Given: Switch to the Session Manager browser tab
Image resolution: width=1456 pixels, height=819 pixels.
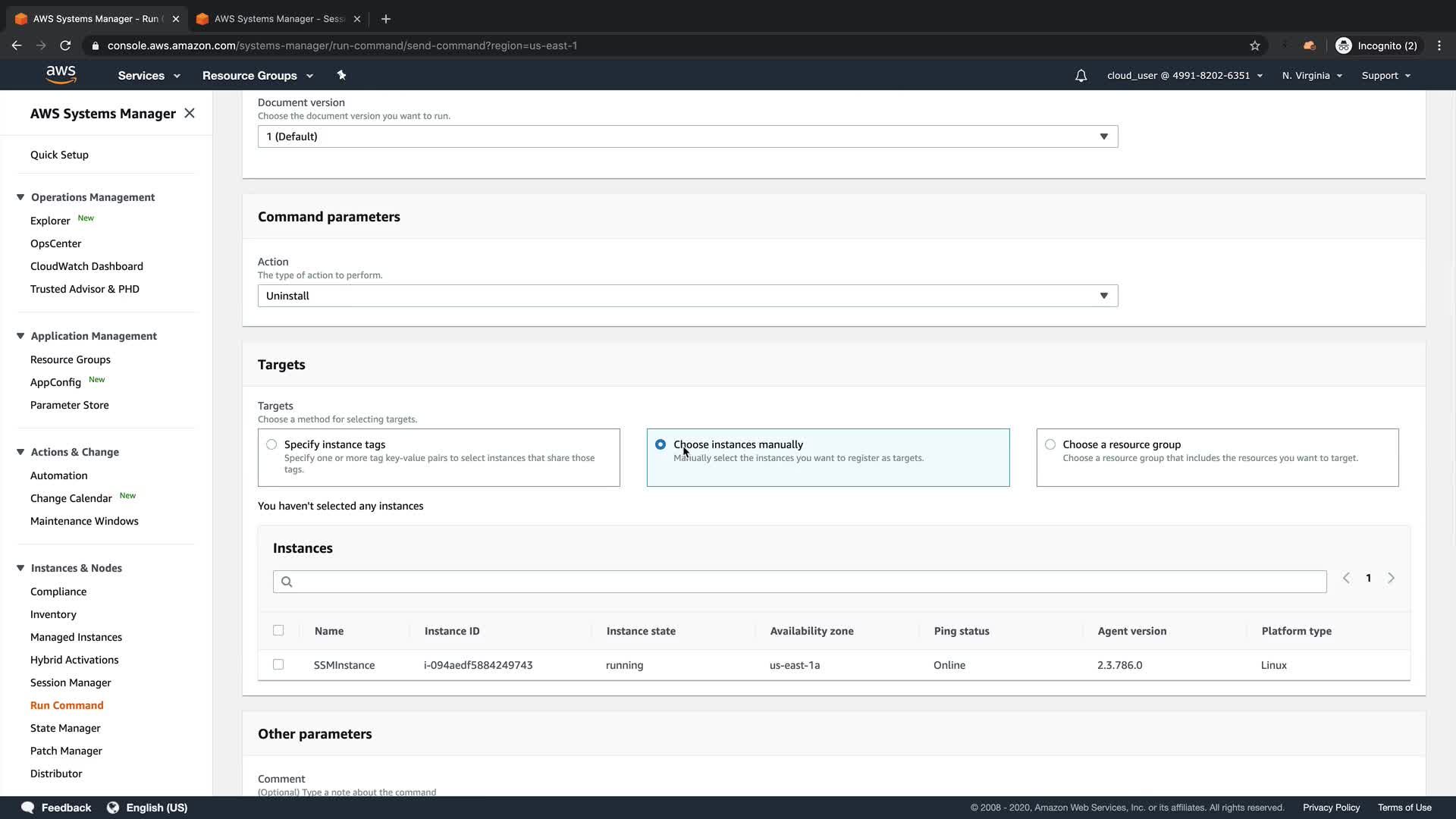Looking at the screenshot, I should coord(277,19).
